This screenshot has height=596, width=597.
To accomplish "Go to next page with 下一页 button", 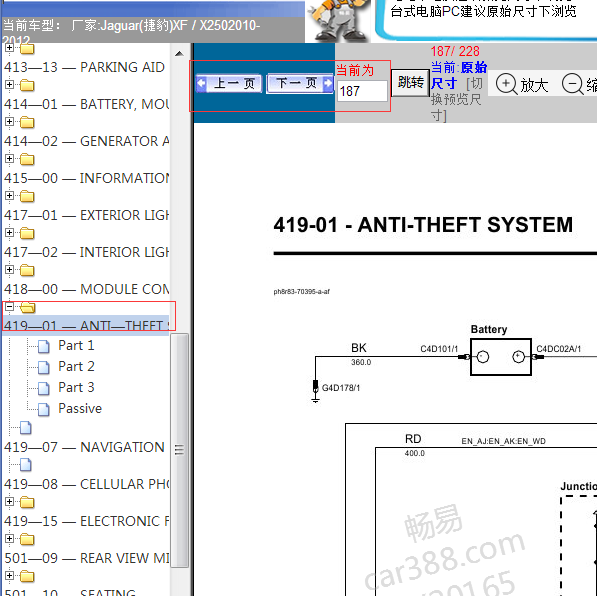I will (x=300, y=83).
